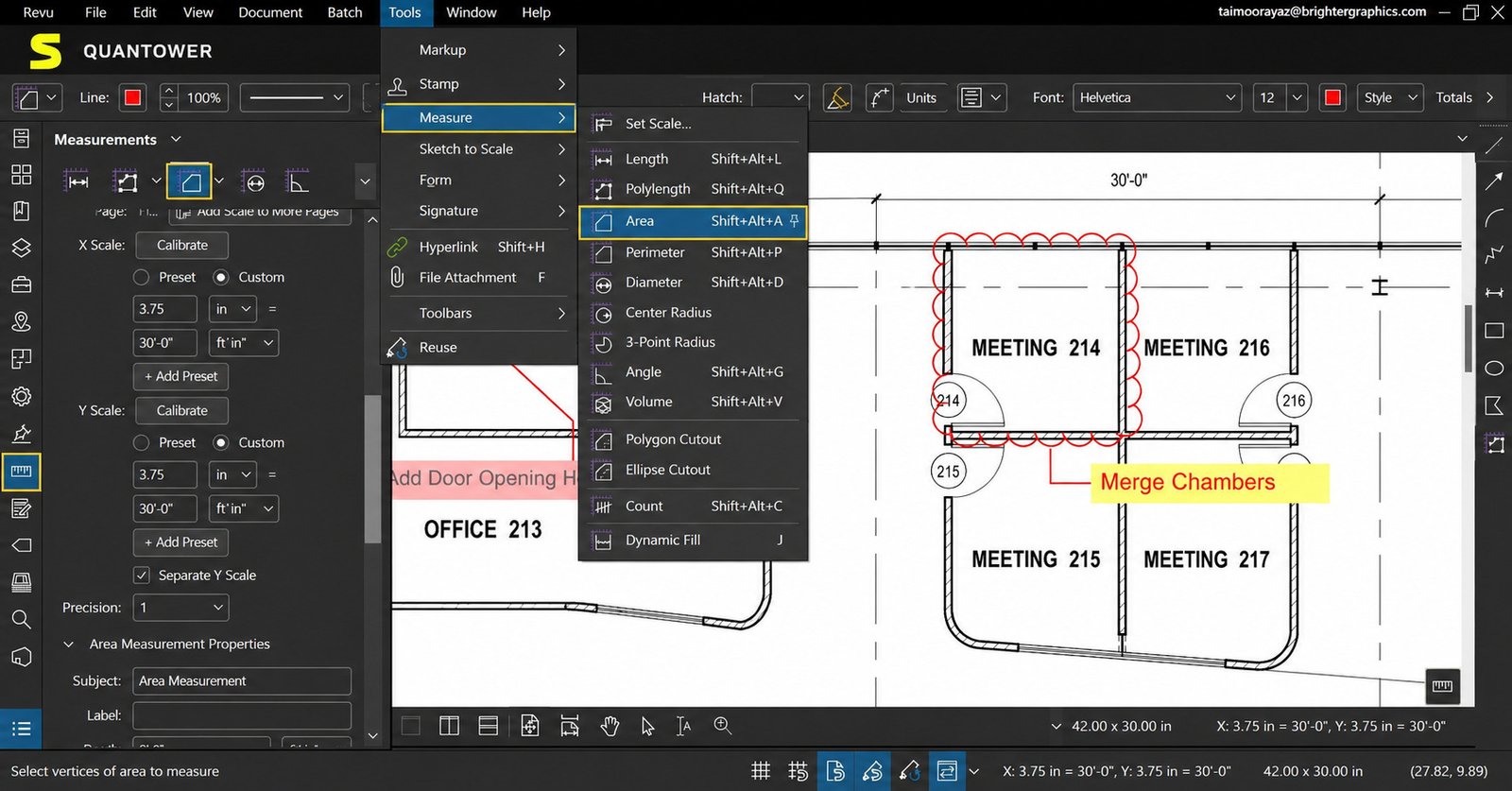Open the Markups list icon at sidebar bottom
Screen dimensions: 1512x791
click(x=21, y=729)
